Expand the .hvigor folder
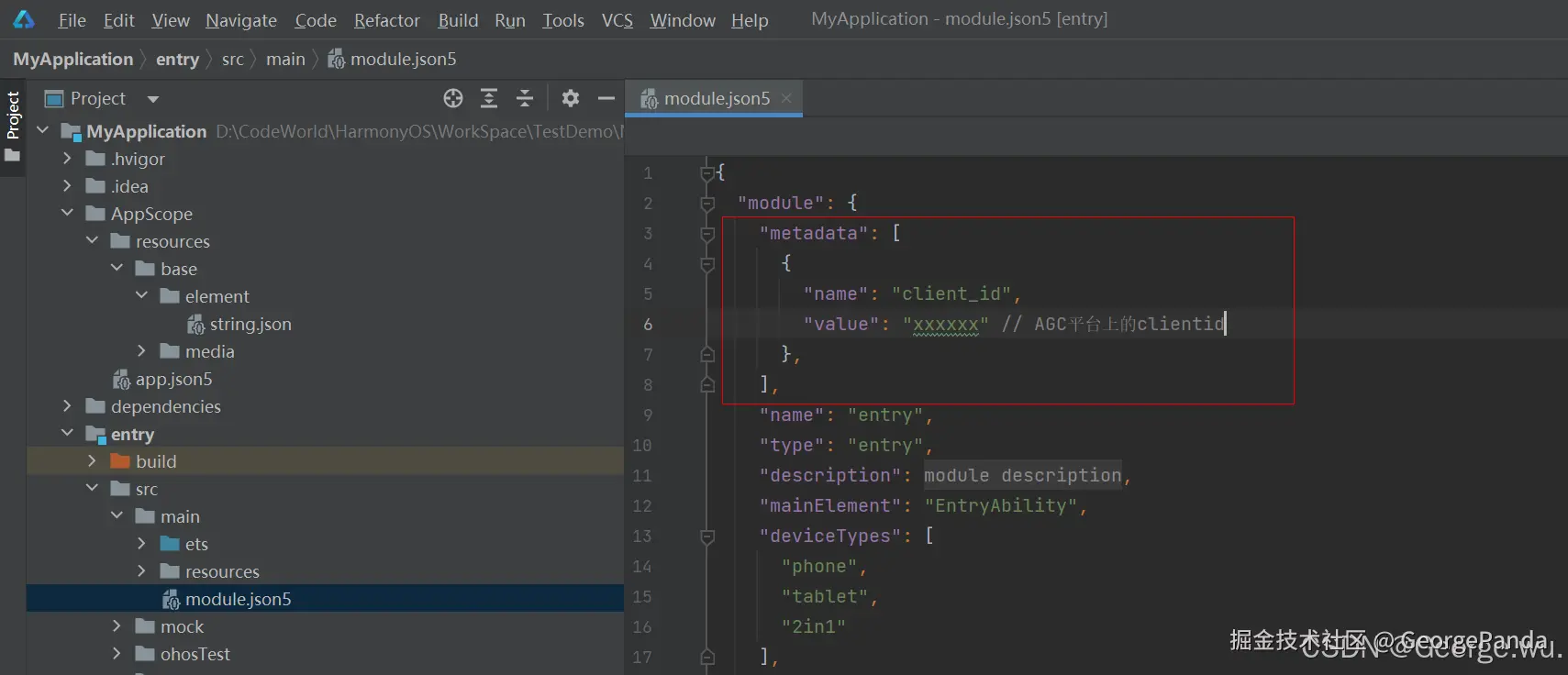Viewport: 1568px width, 675px height. 67,159
